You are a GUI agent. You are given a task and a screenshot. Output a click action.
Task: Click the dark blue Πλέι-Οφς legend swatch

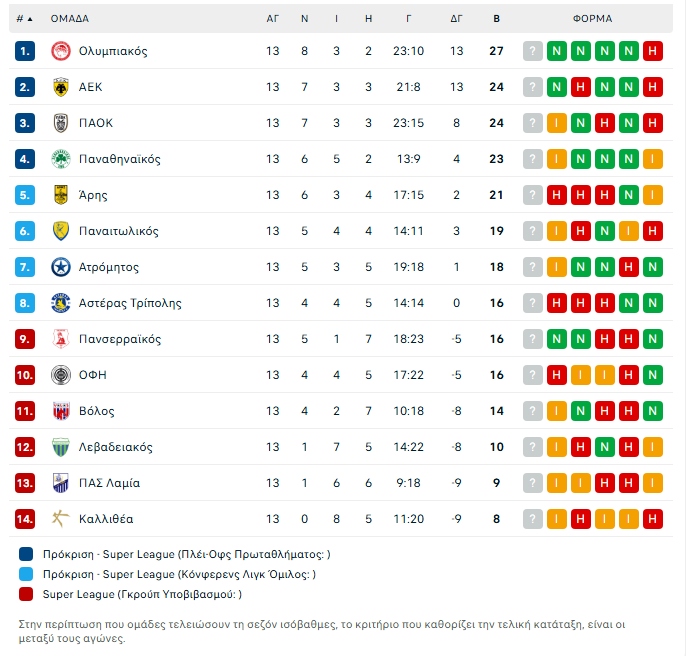click(26, 554)
